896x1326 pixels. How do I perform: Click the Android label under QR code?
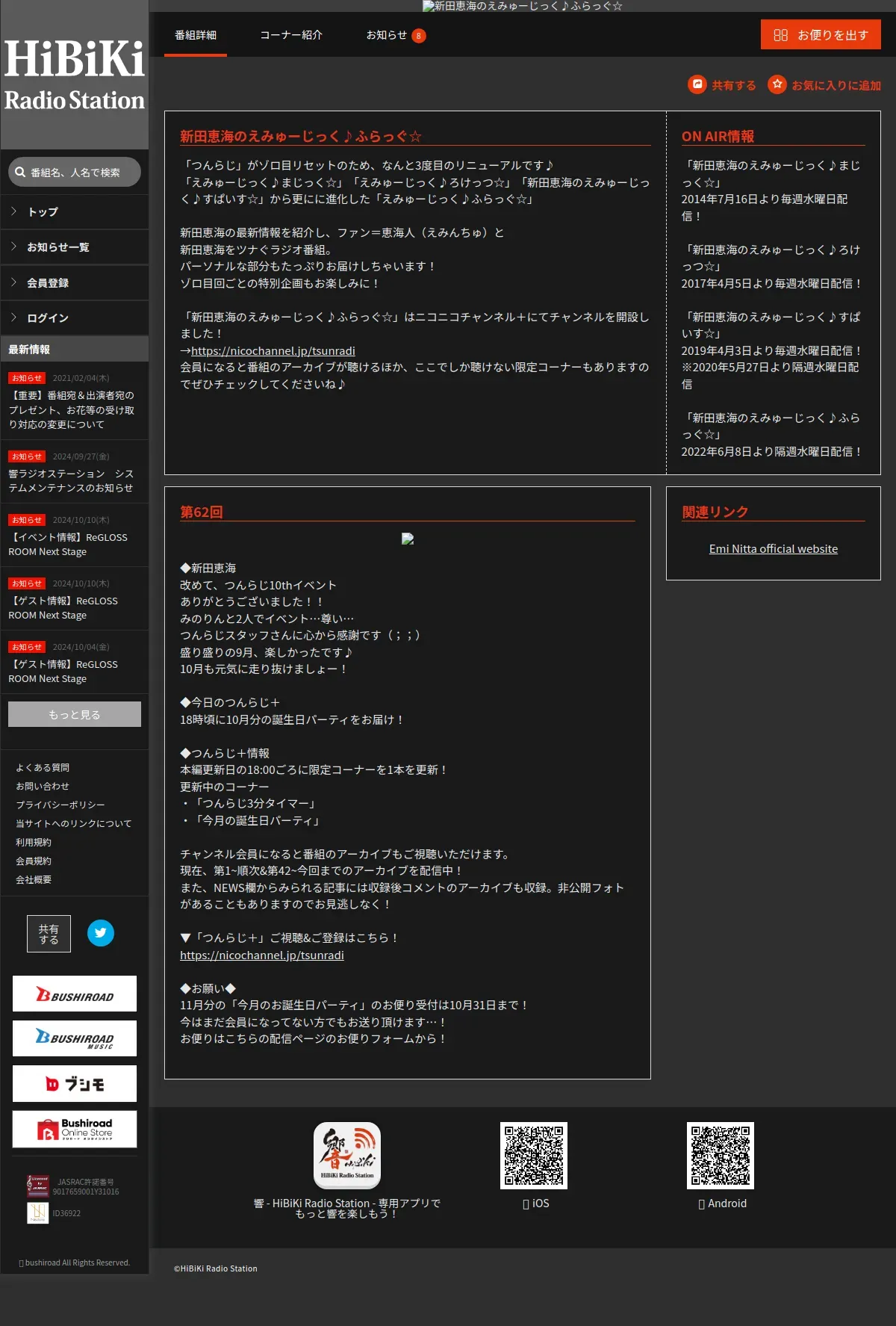click(x=722, y=1203)
